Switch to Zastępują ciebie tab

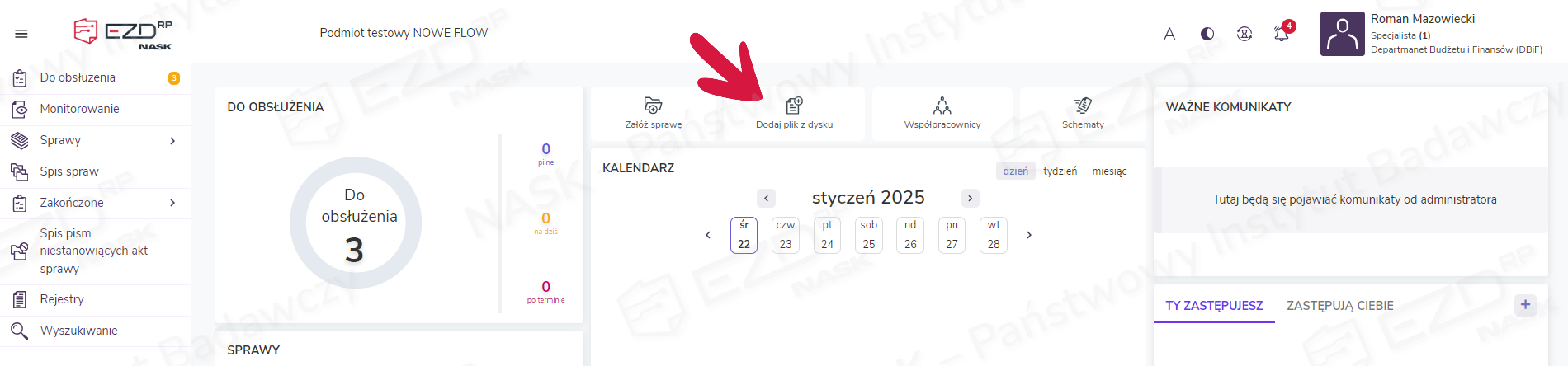1339,306
